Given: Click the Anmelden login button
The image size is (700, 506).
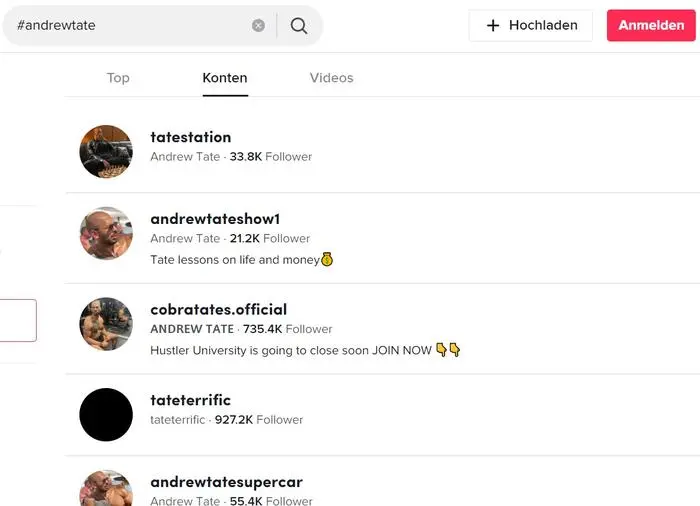Looking at the screenshot, I should 651,25.
